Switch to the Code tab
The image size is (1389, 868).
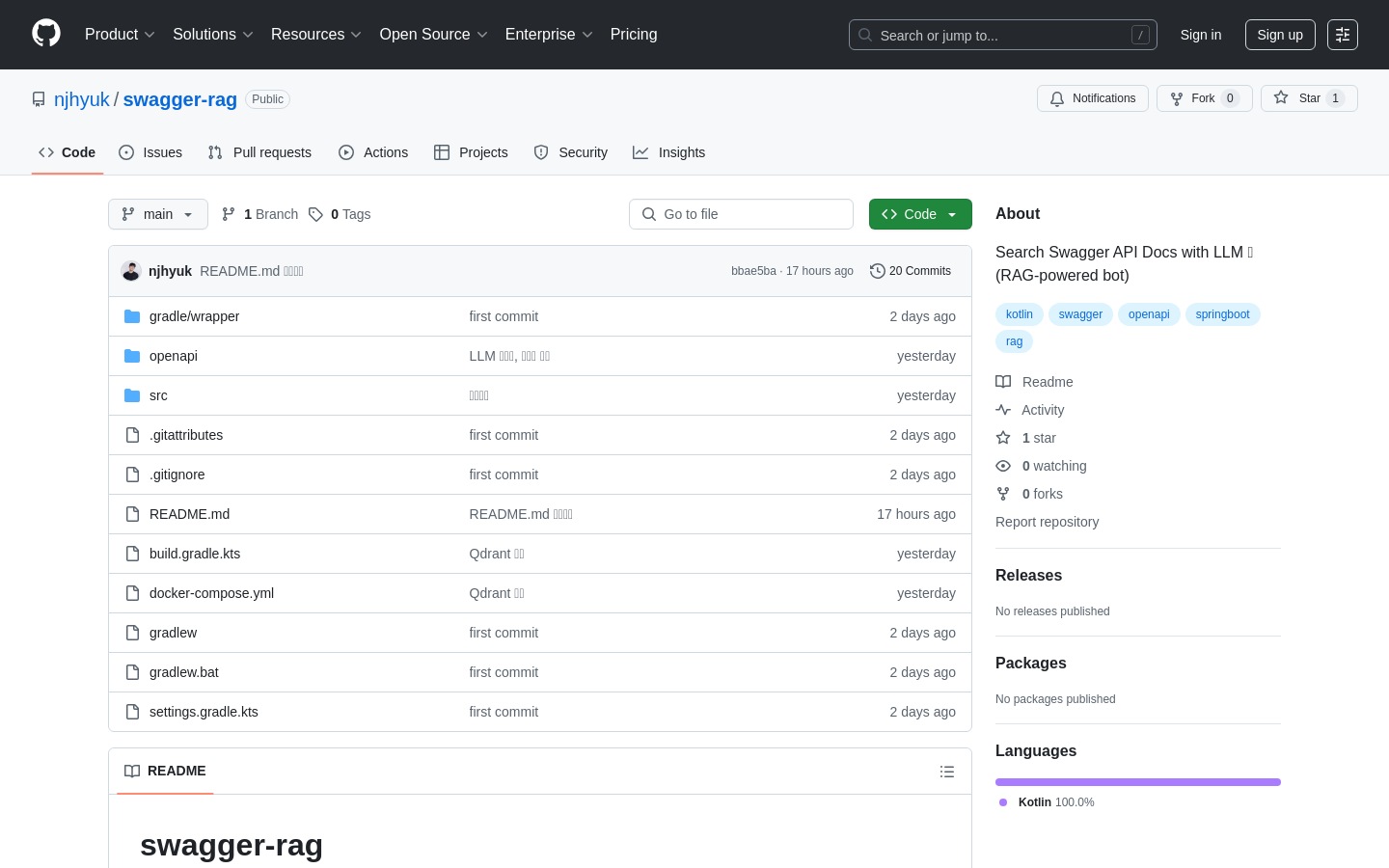(68, 152)
